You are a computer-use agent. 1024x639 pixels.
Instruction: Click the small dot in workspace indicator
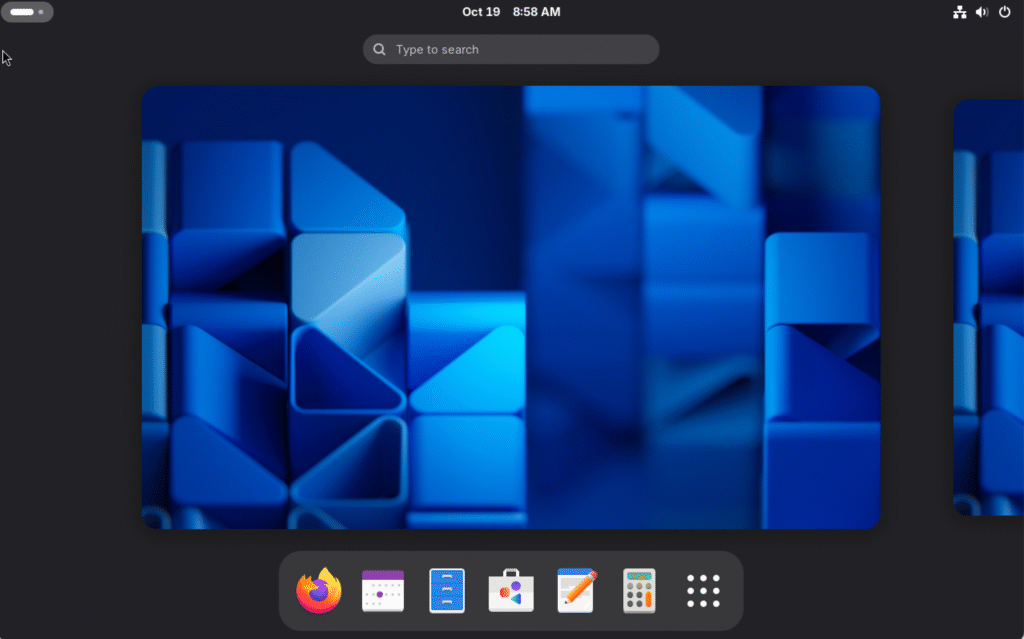point(41,12)
